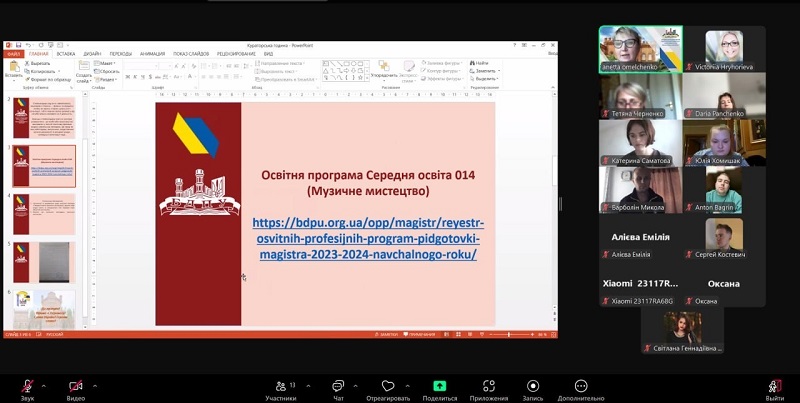Turn on camera with Видео button
This screenshot has width=800, height=403.
76,390
